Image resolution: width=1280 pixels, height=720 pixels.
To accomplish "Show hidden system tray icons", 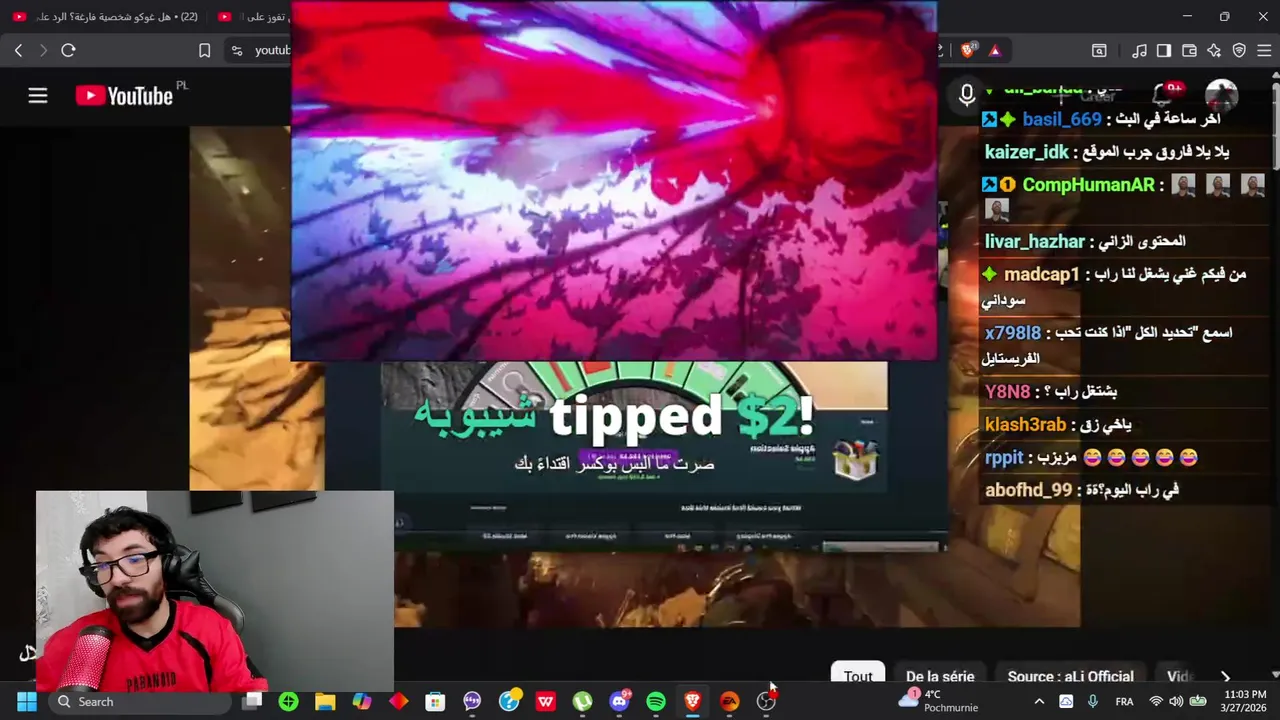I will tap(1038, 701).
